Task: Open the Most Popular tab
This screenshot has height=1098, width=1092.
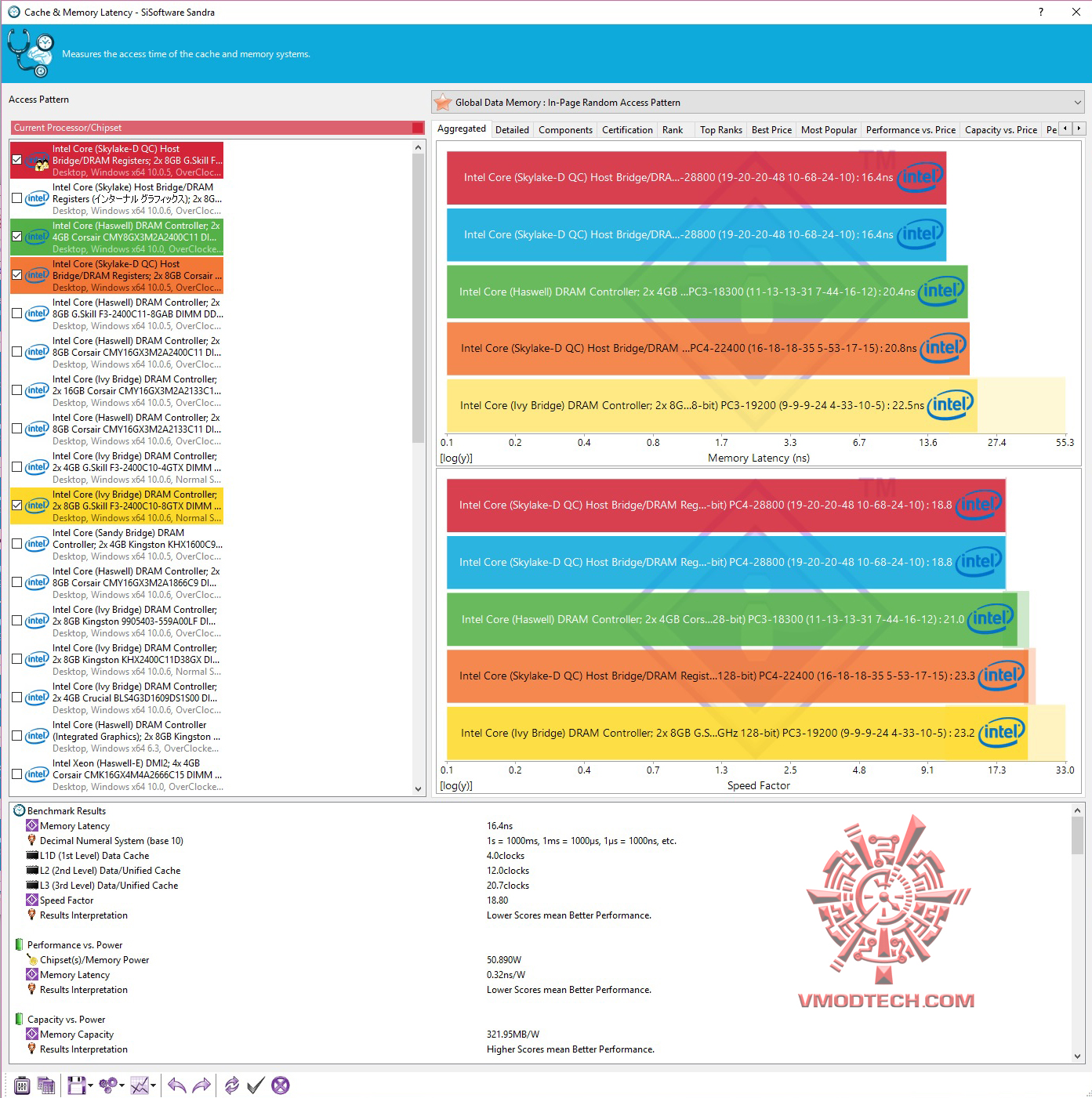Action: point(829,130)
